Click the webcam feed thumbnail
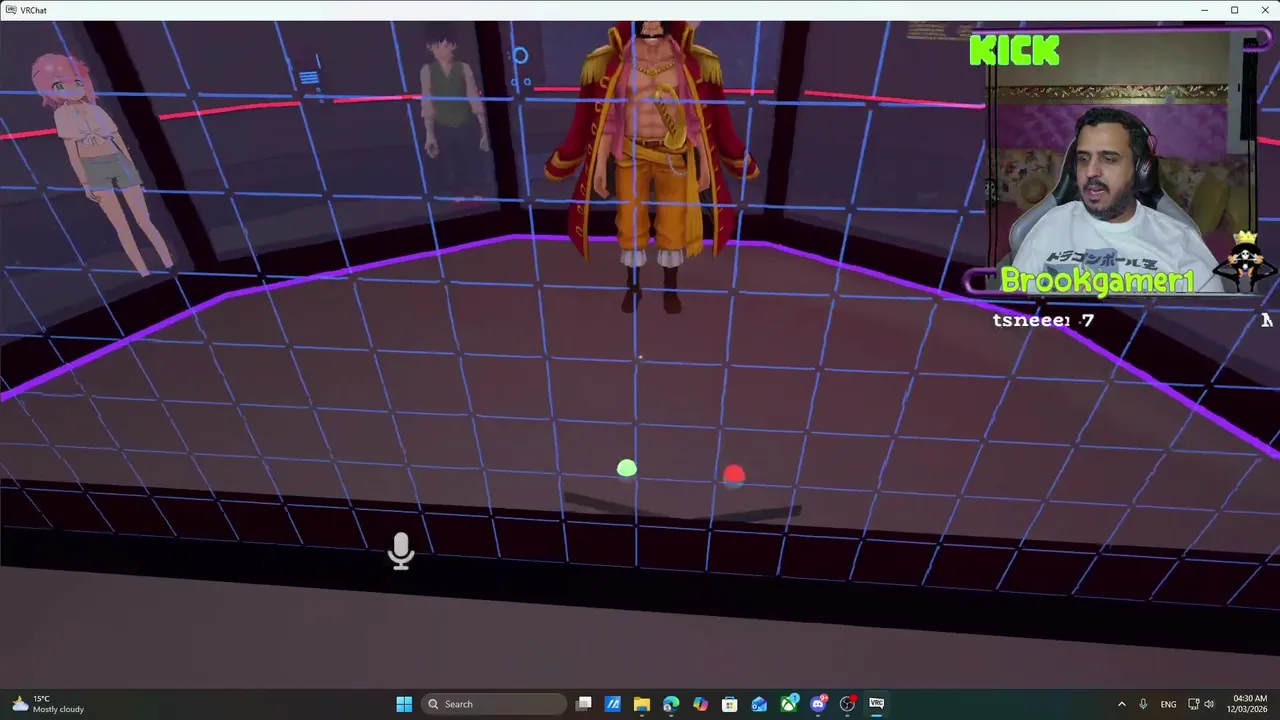This screenshot has height=720, width=1280. [x=1120, y=165]
